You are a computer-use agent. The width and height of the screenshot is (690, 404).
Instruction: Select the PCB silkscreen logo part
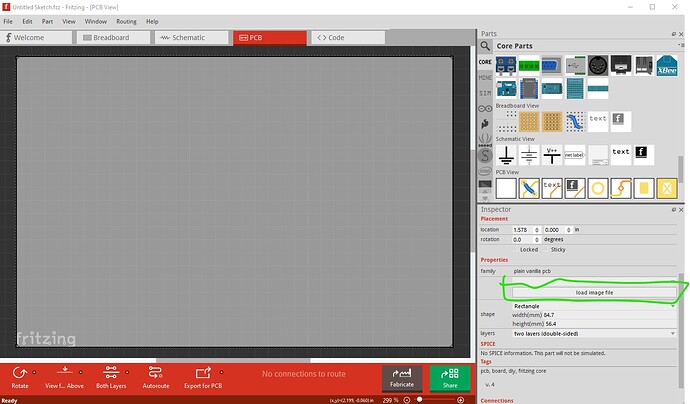pos(575,188)
